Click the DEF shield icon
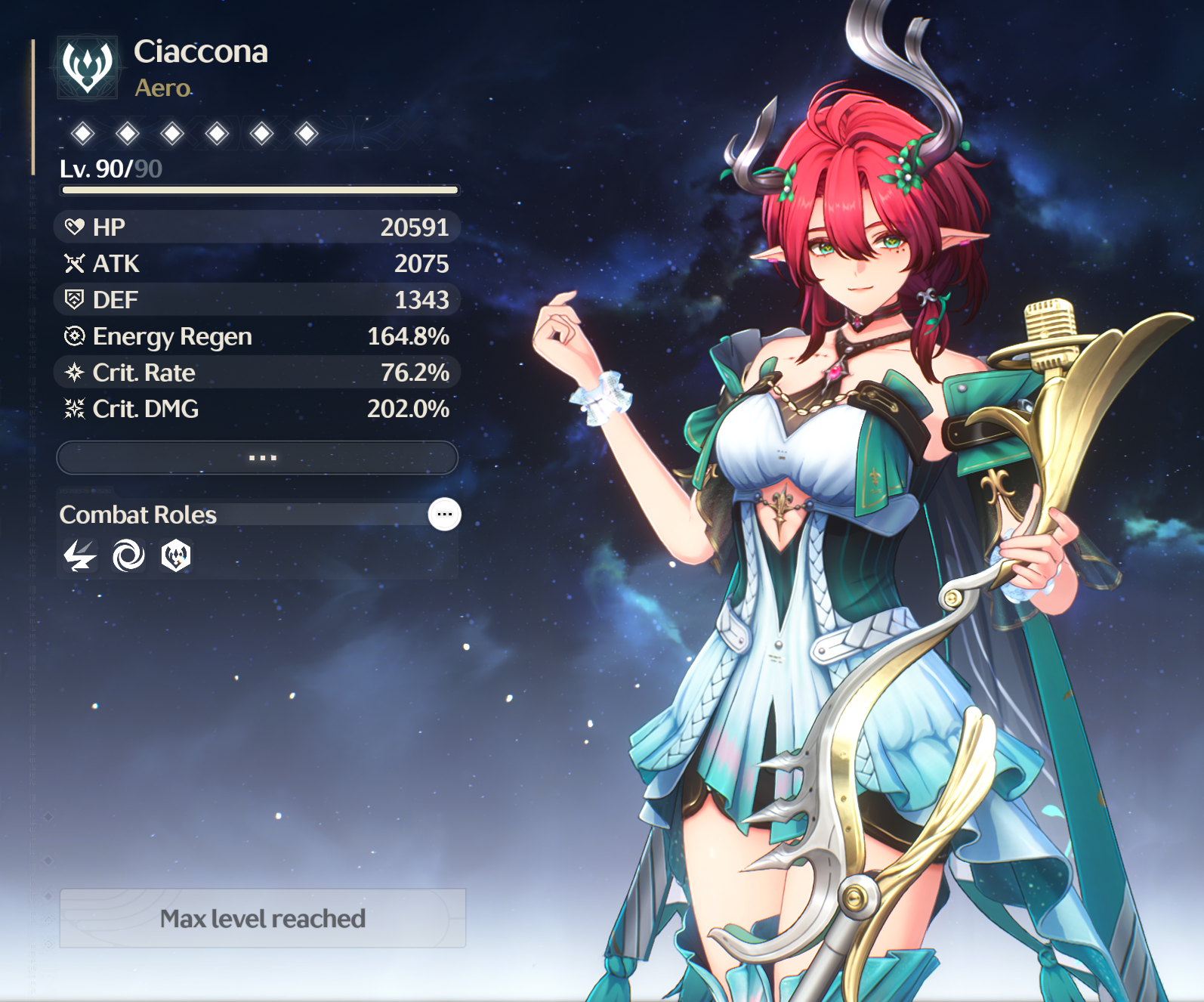 click(74, 299)
